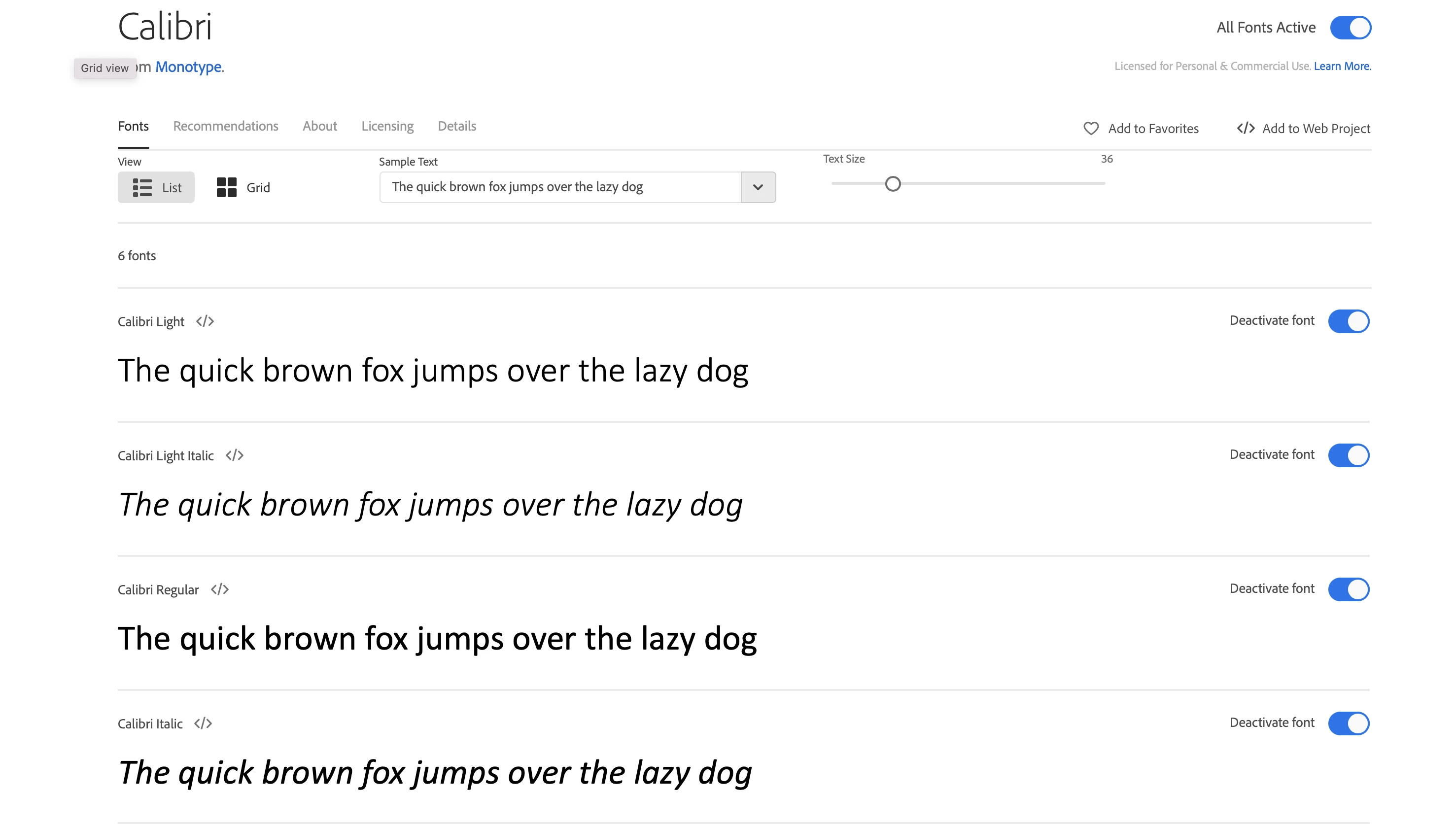Switch to the Licensing tab
The width and height of the screenshot is (1456, 826).
coord(387,126)
